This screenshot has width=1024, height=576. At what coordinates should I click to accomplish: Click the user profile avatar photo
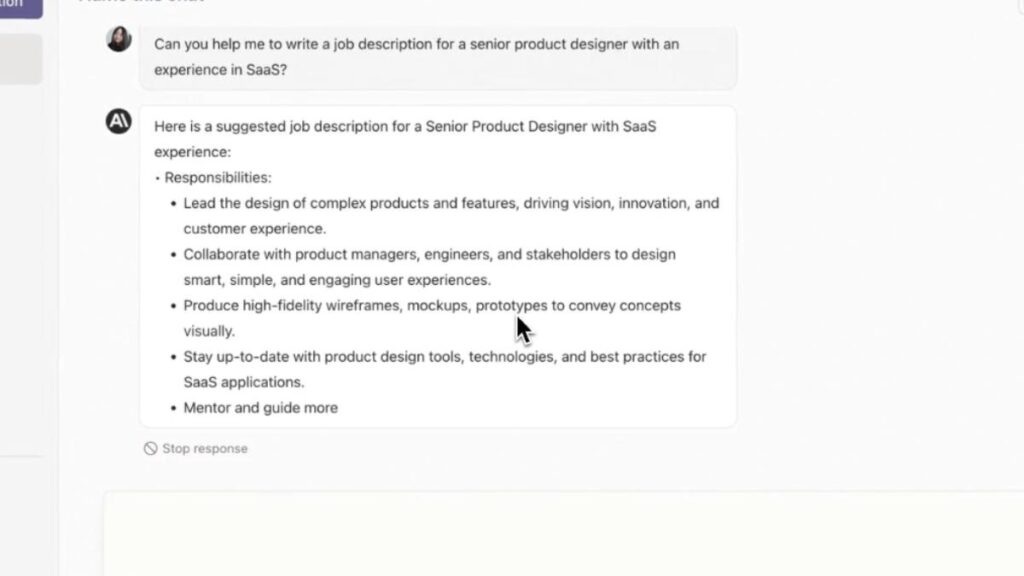pyautogui.click(x=119, y=40)
